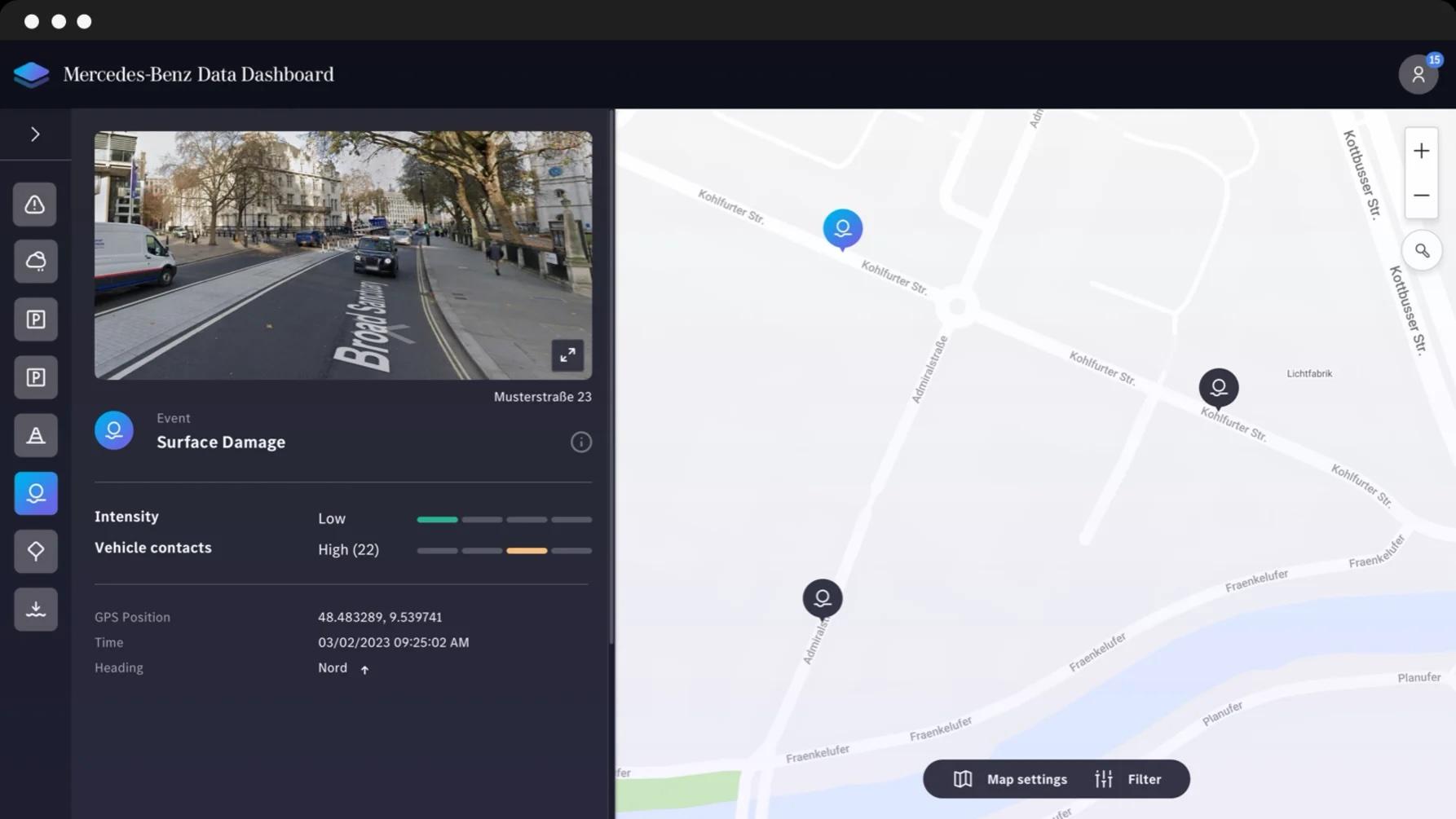The height and width of the screenshot is (819, 1456).
Task: Select the dark pin near Admiralstraße
Action: (823, 597)
